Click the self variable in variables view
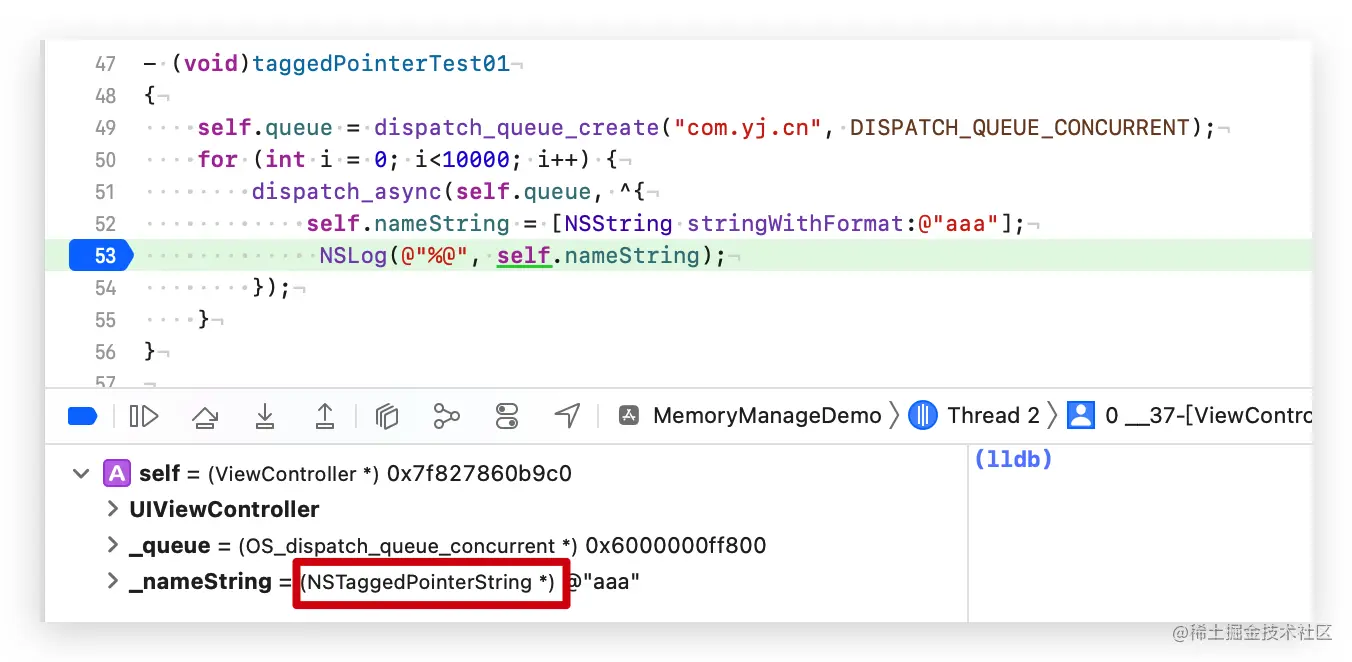This screenshot has height=662, width=1352. tap(159, 473)
